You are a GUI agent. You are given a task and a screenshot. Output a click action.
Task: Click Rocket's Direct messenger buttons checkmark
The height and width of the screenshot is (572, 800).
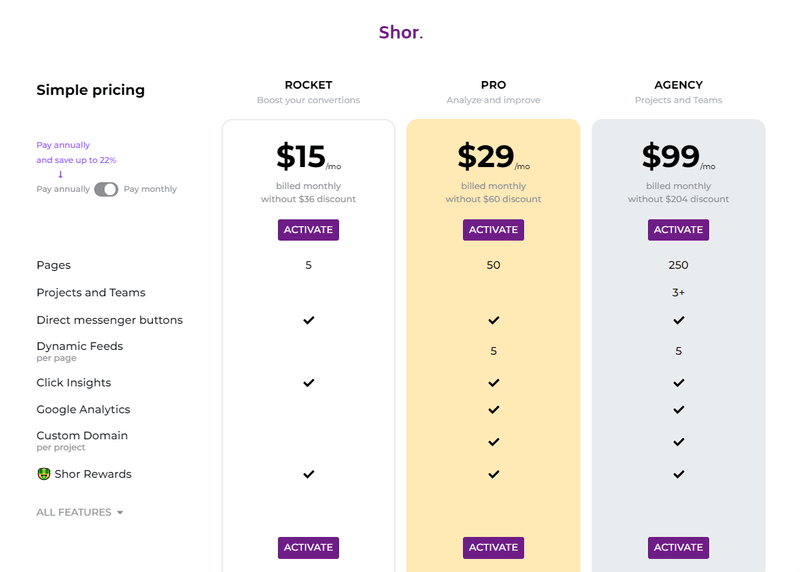point(309,320)
